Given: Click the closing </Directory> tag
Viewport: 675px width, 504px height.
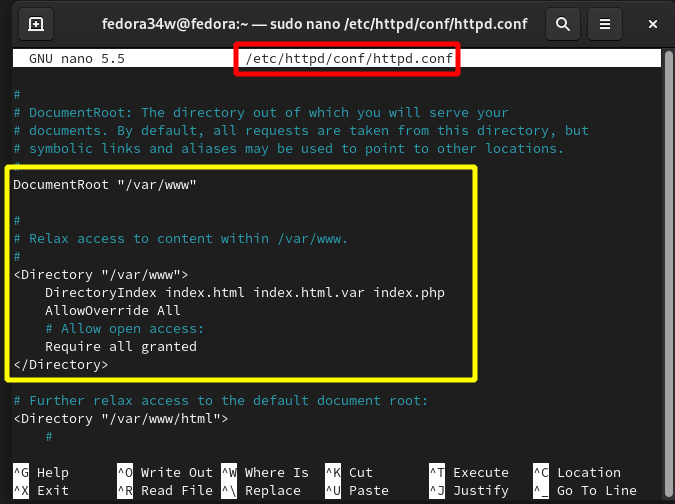Looking at the screenshot, I should point(60,365).
